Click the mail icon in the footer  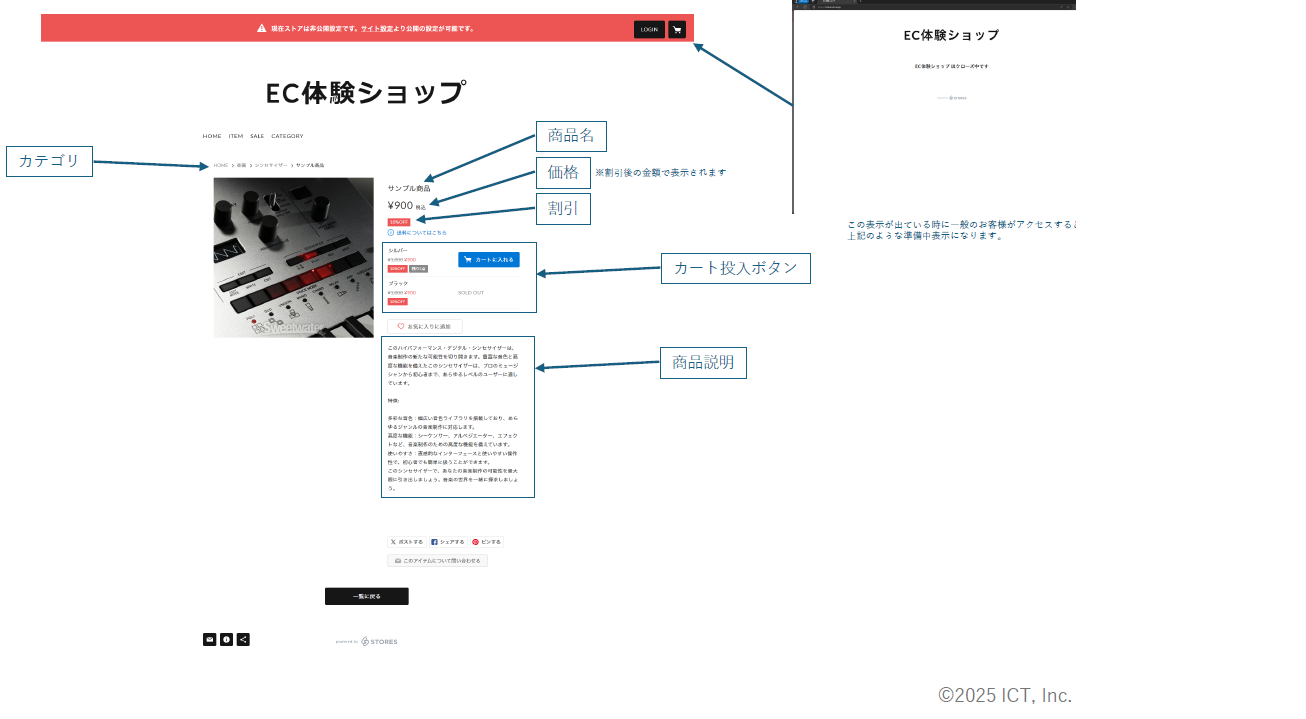tap(209, 640)
